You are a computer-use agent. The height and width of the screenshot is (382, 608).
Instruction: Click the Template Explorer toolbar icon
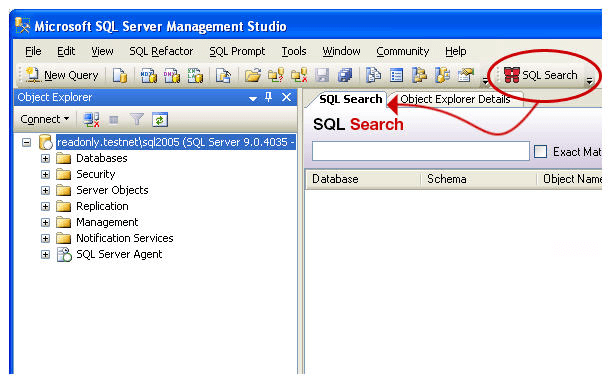click(442, 75)
